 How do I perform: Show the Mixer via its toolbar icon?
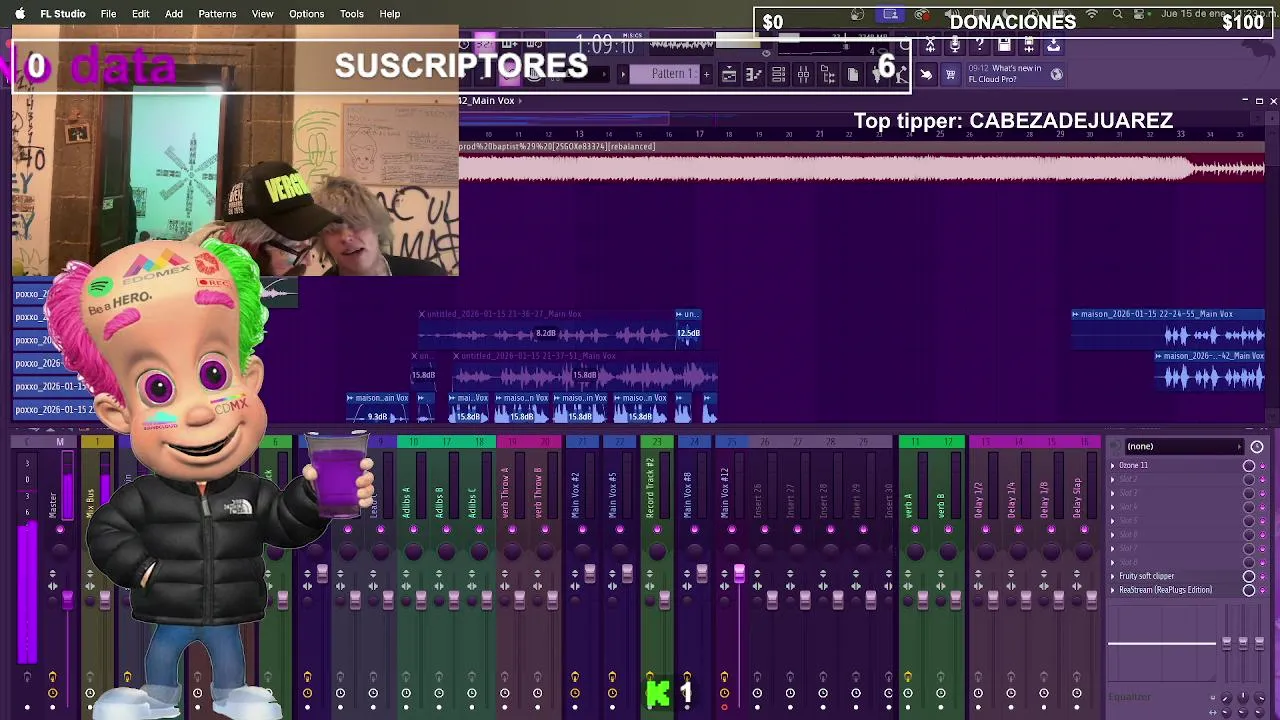pyautogui.click(x=803, y=75)
